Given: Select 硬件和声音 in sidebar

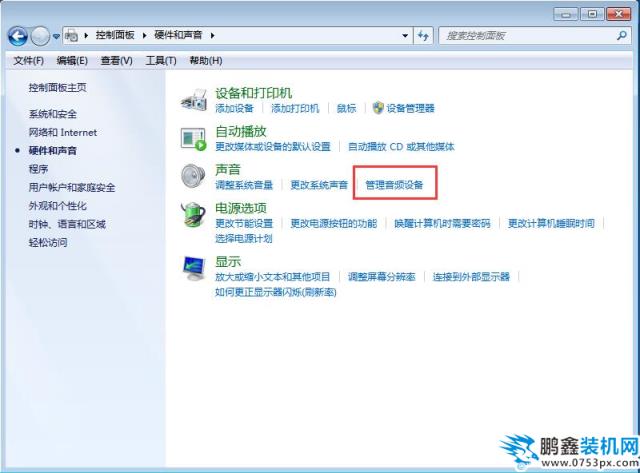Looking at the screenshot, I should point(53,151).
